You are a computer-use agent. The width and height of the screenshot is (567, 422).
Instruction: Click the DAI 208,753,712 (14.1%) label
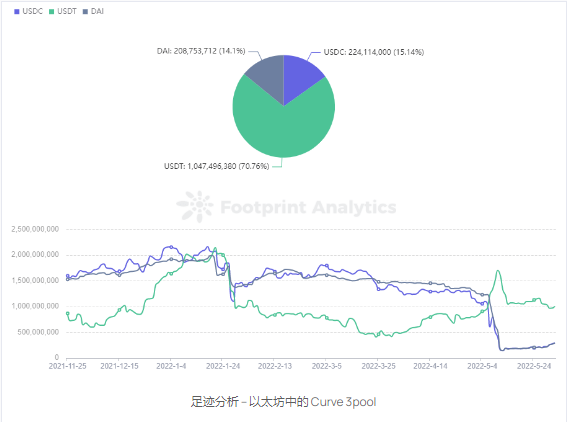click(x=201, y=51)
